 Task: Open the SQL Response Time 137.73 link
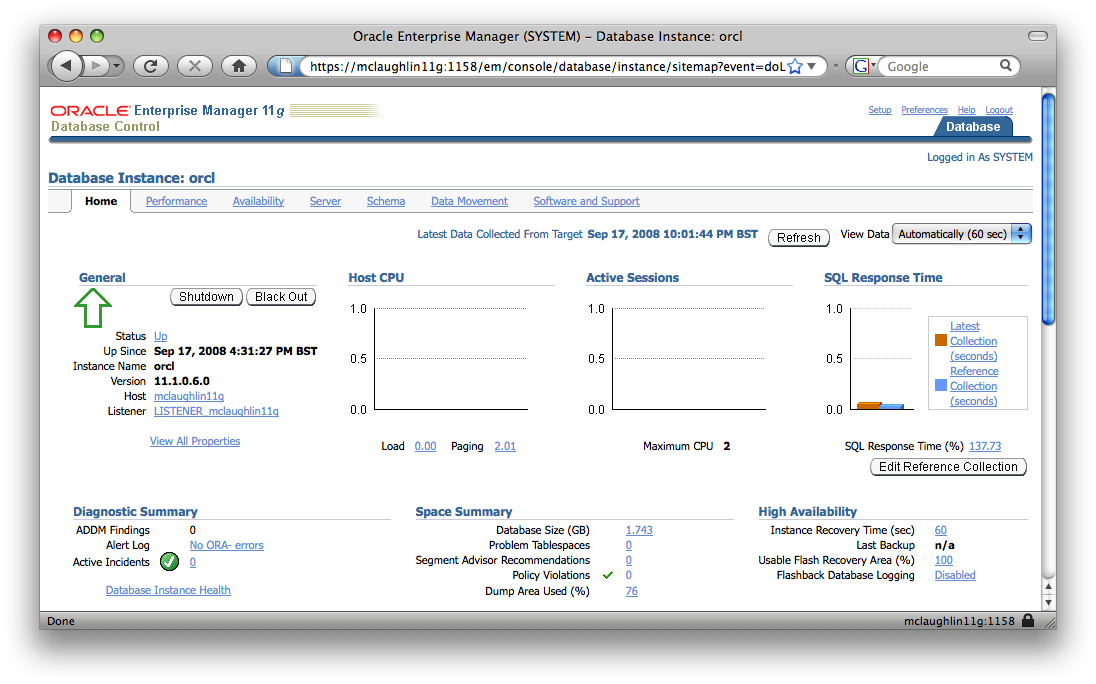coord(985,446)
